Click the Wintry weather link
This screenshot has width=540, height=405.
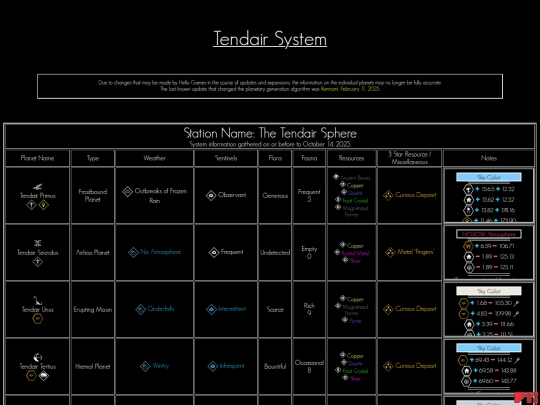[x=160, y=366]
